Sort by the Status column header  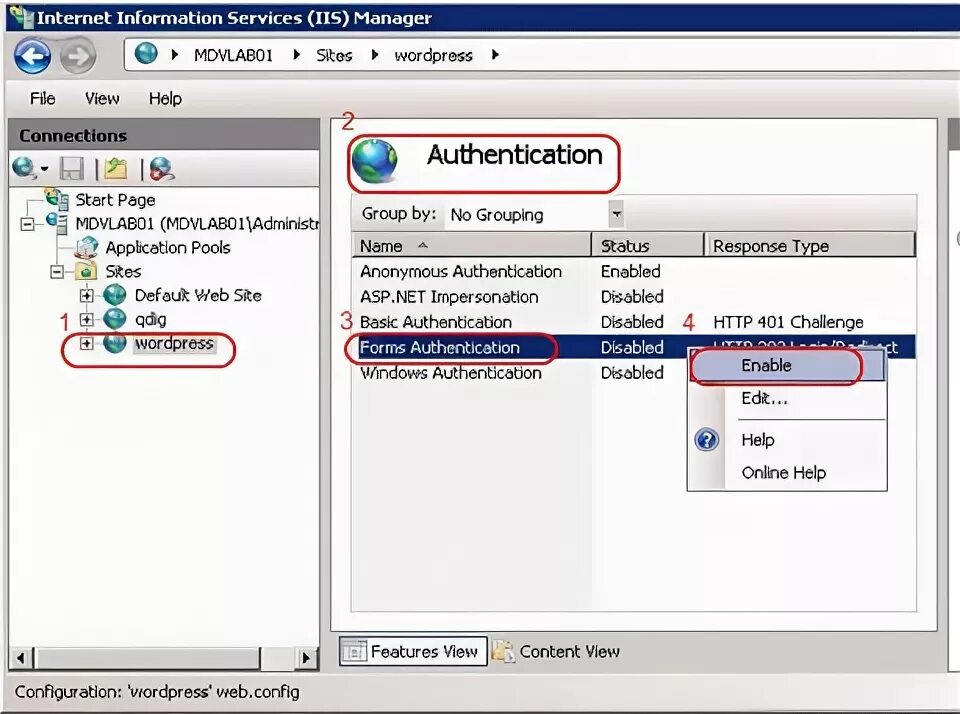pyautogui.click(x=648, y=246)
